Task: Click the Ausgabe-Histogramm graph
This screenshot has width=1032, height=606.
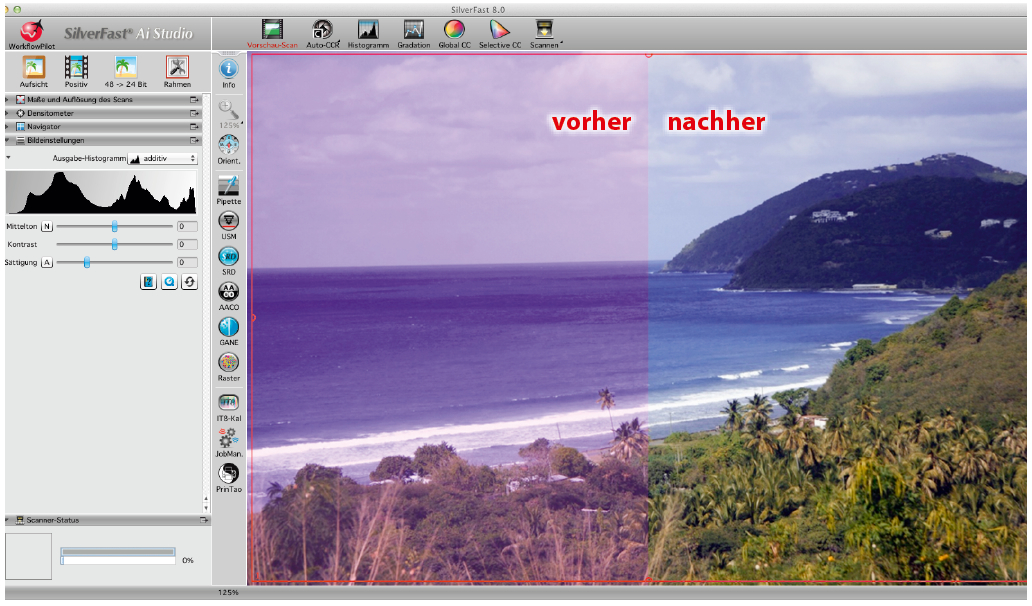Action: (101, 191)
